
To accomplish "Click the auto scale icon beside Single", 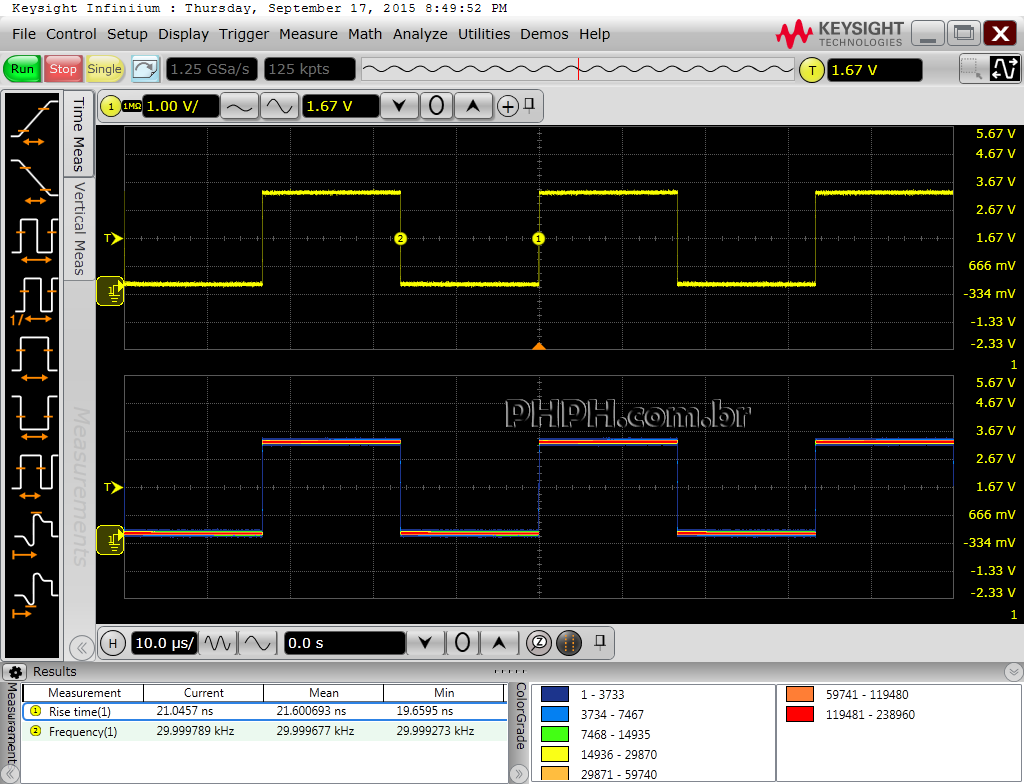I will [x=146, y=69].
